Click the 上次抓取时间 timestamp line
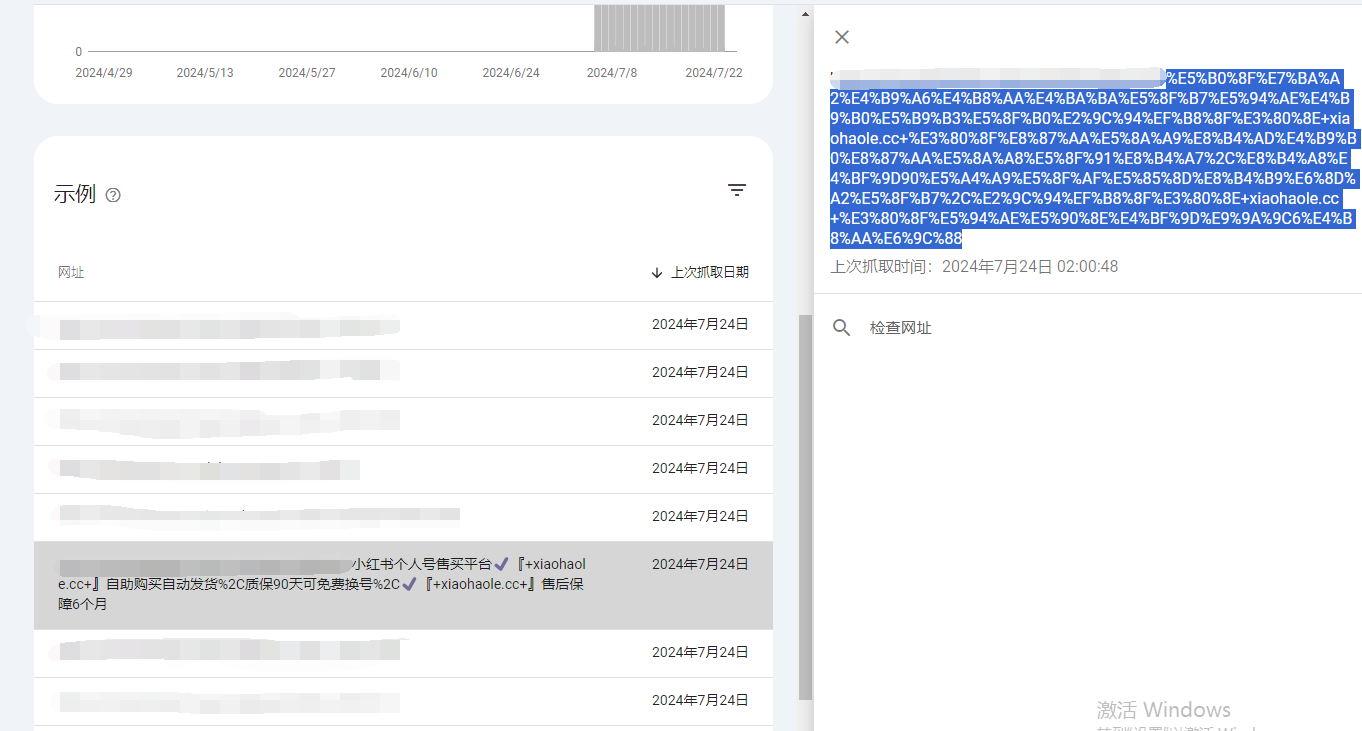 974,267
